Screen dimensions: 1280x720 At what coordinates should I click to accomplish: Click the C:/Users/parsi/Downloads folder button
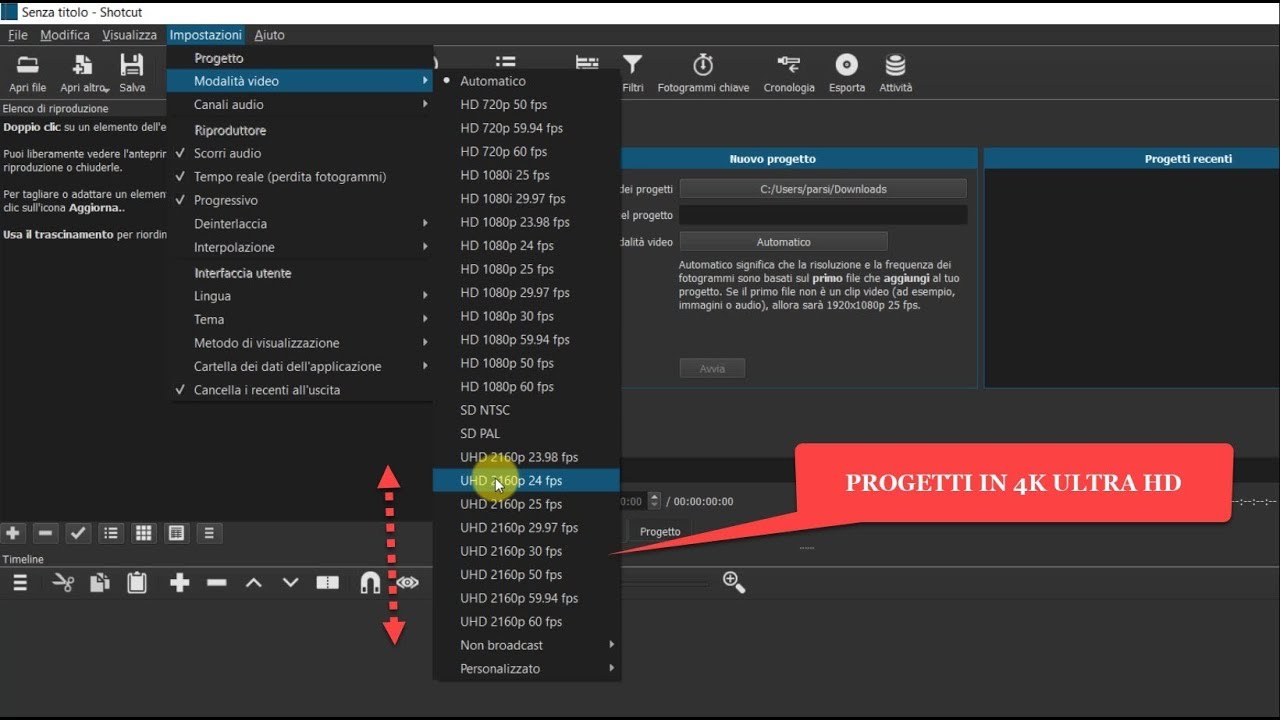point(823,189)
